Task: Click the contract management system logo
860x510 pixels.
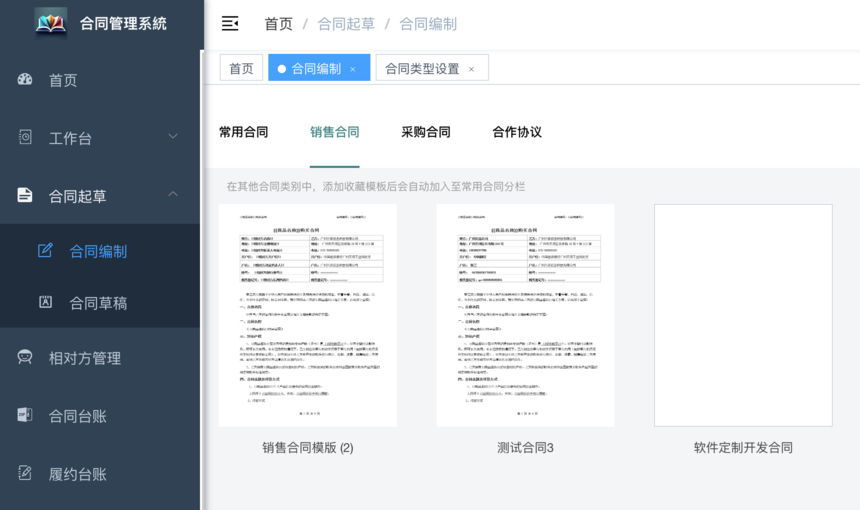Action: click(x=51, y=23)
